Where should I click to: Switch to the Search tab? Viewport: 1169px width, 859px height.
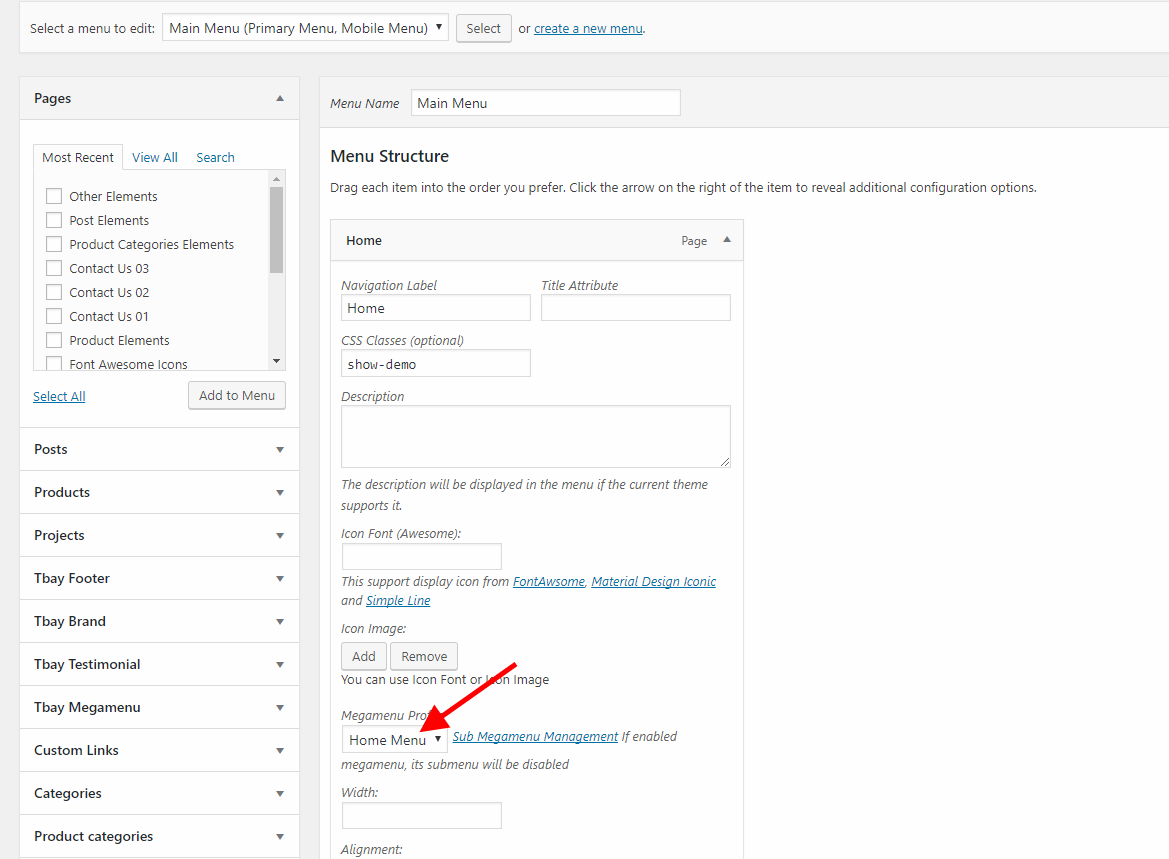coord(215,157)
